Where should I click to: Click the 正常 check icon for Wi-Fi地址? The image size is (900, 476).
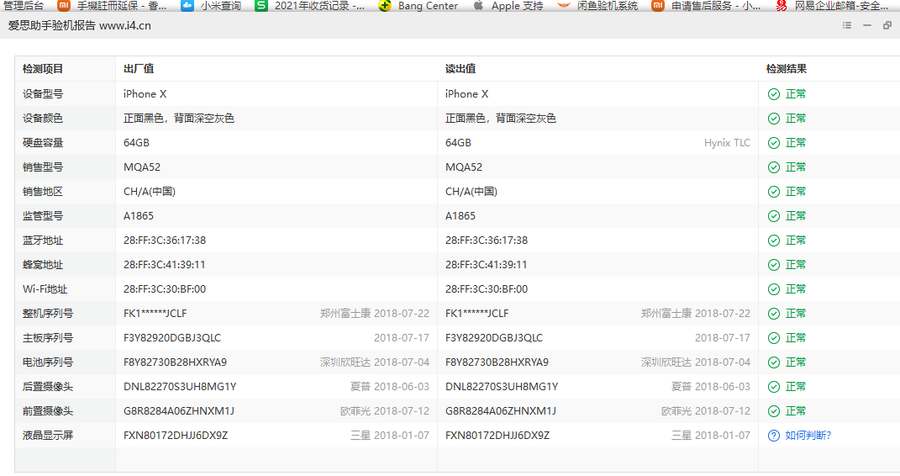[774, 289]
